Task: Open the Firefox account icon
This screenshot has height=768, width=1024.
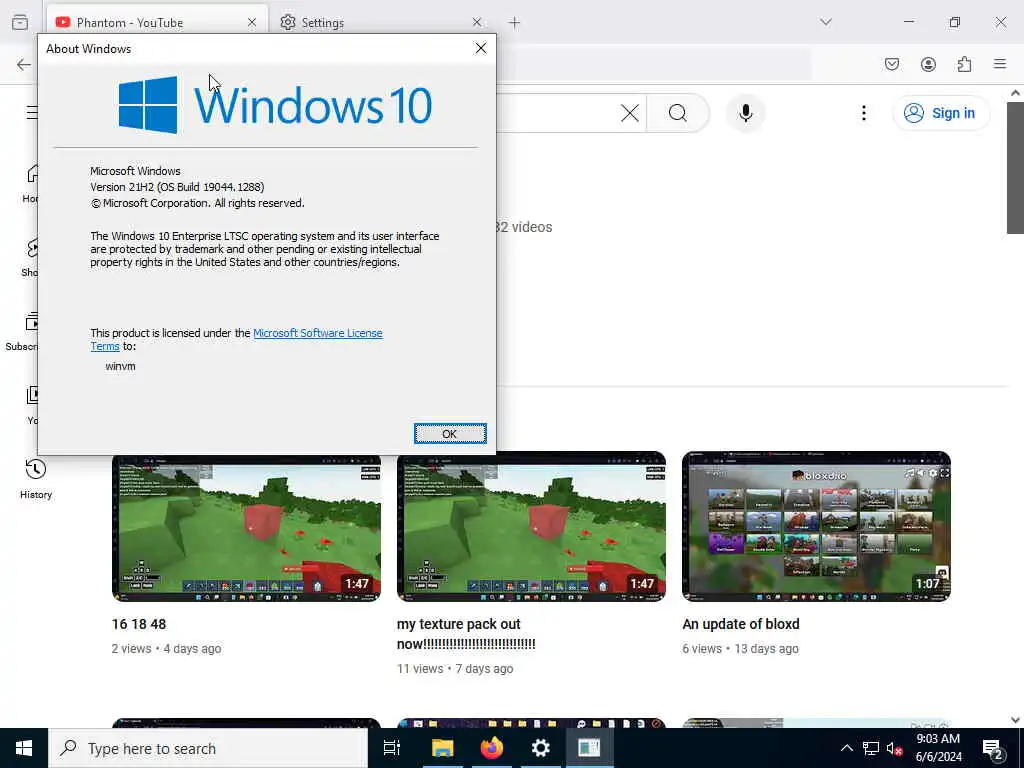Action: tap(928, 64)
